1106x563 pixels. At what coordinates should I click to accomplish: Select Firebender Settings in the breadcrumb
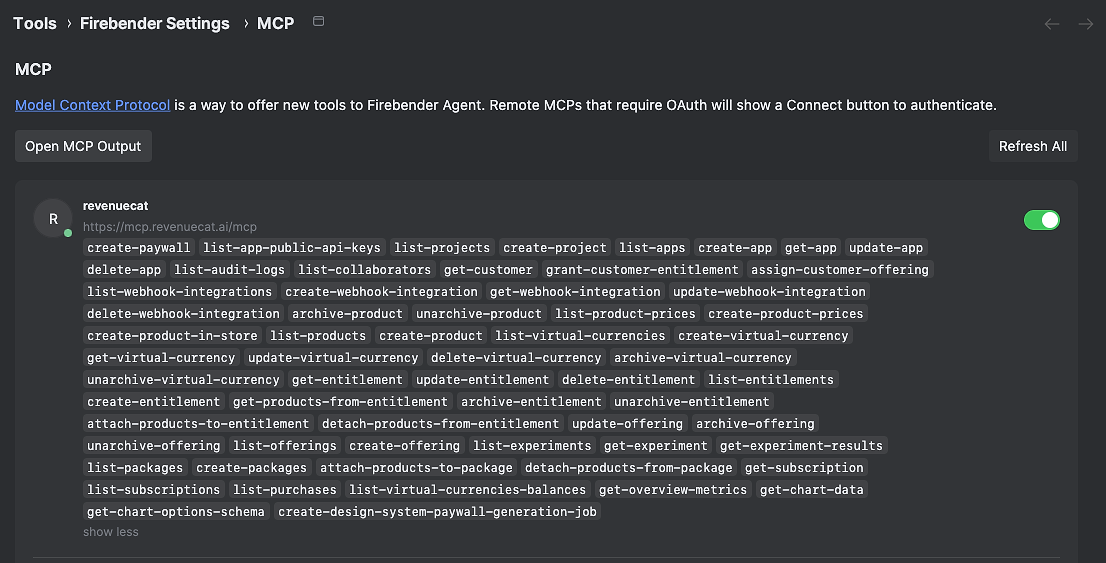pyautogui.click(x=154, y=23)
